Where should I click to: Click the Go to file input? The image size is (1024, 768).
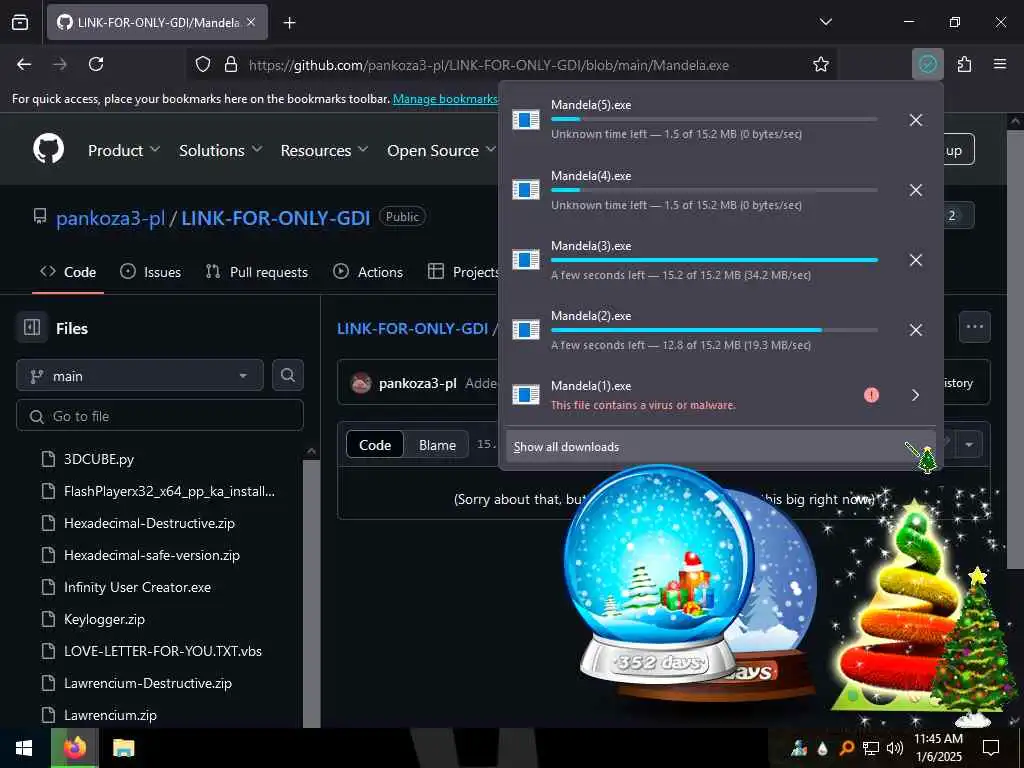160,416
